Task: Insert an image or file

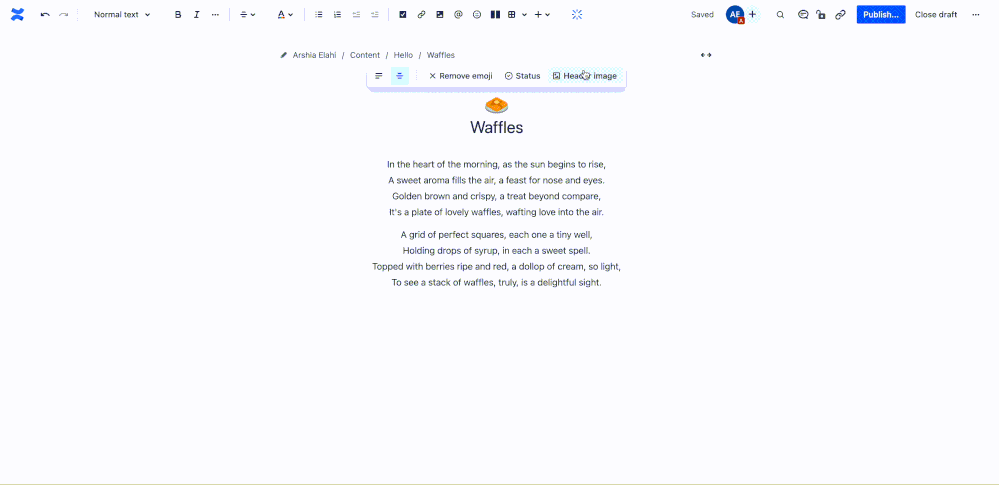Action: (440, 15)
